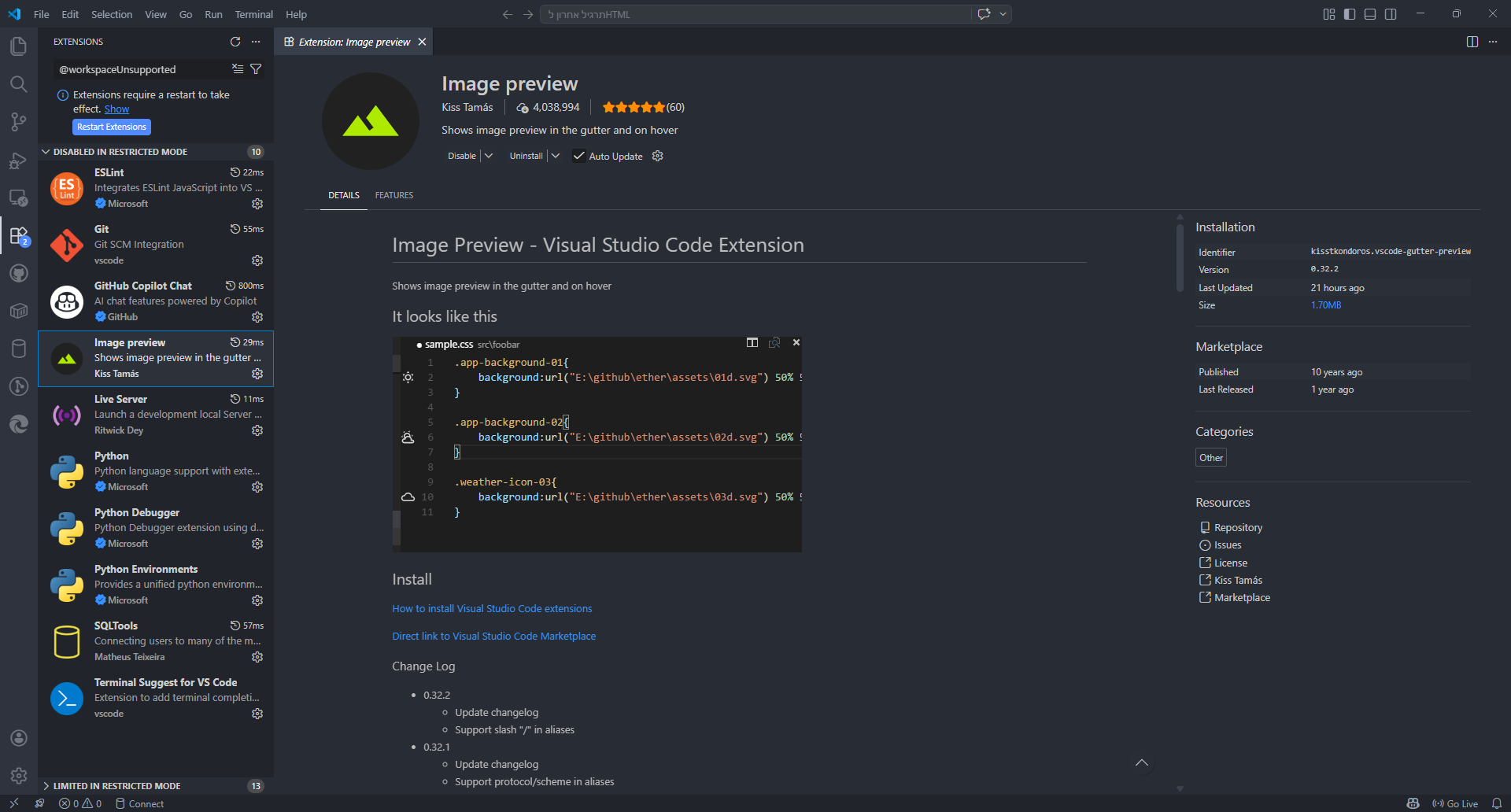The height and width of the screenshot is (812, 1511).
Task: Open Accounts menu in activity bar
Action: click(19, 738)
